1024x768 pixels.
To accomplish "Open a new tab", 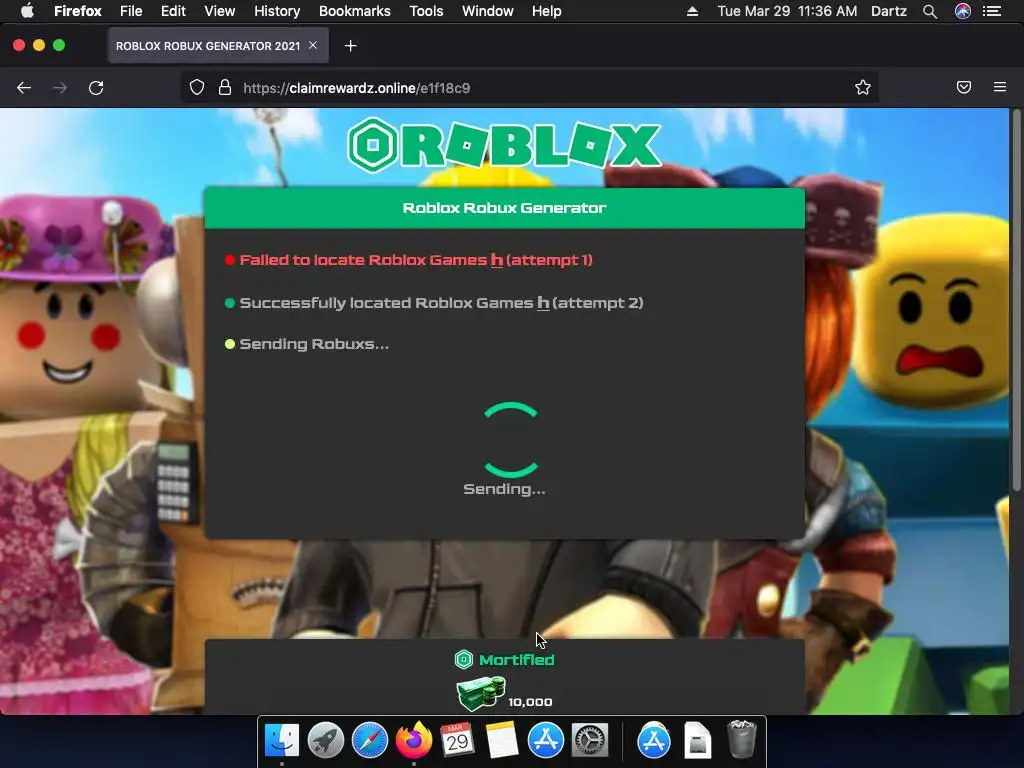I will click(351, 46).
